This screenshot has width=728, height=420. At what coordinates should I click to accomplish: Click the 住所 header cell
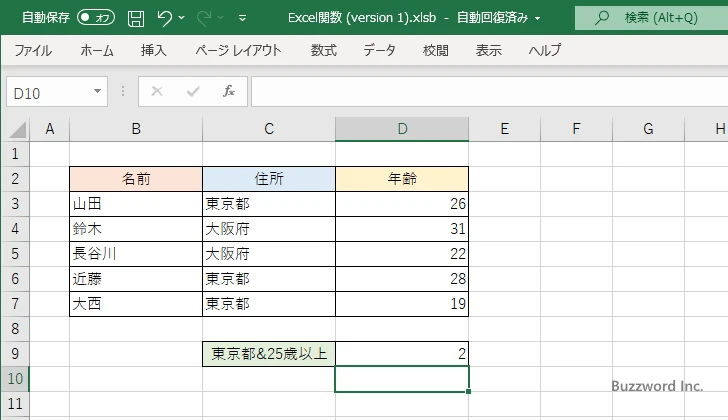coord(269,179)
